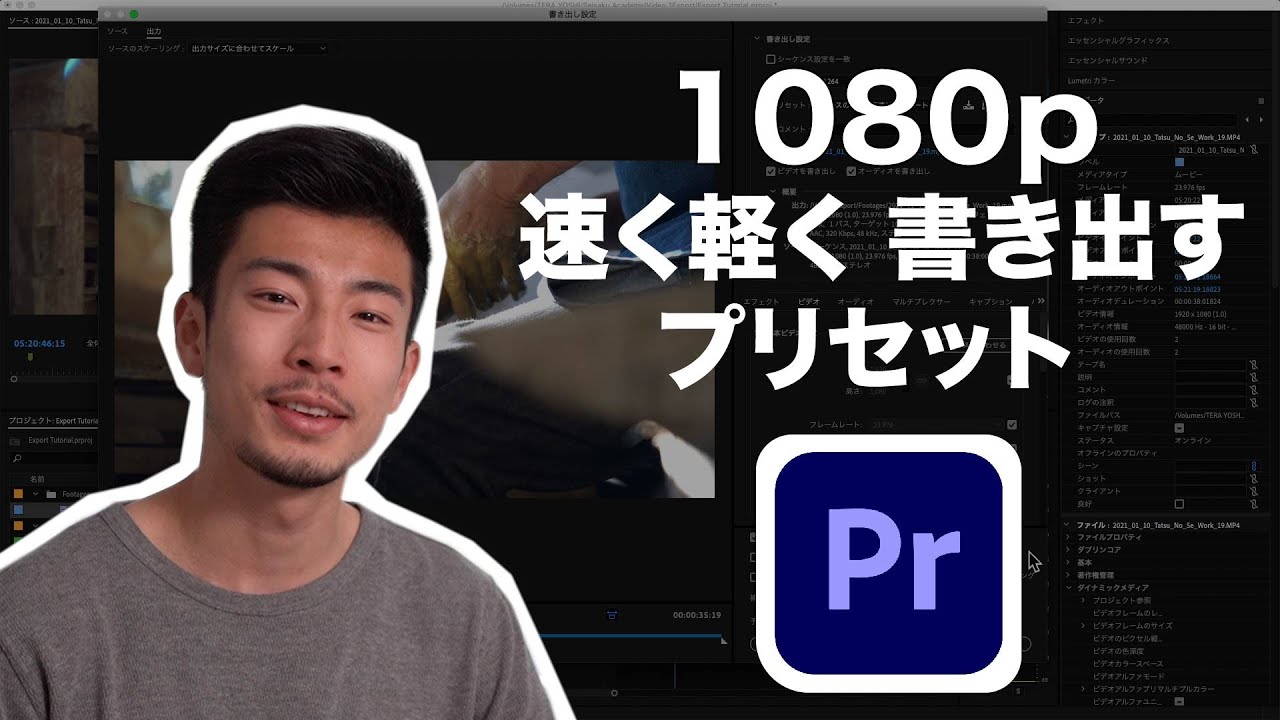Image resolution: width=1280 pixels, height=720 pixels.
Task: Expand the 著作権管理 section
Action: (1068, 575)
